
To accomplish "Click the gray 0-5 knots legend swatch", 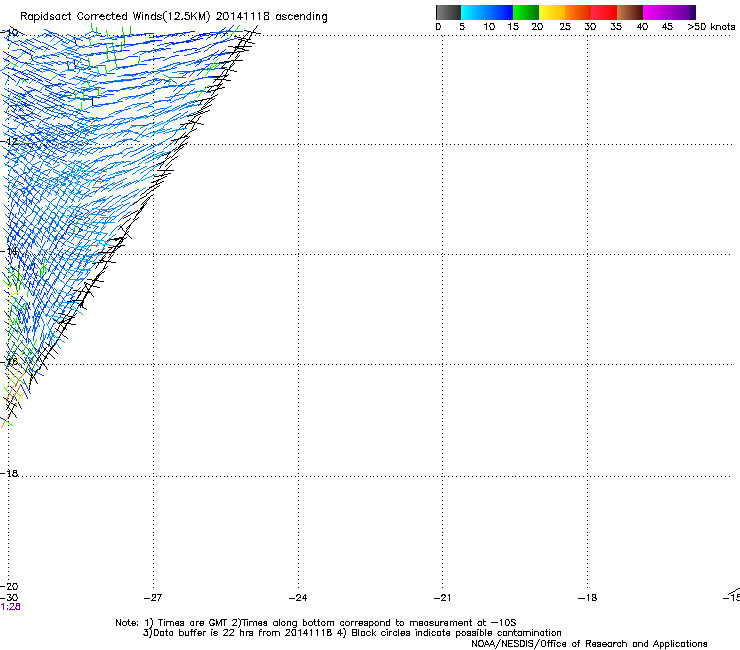I will 448,12.
